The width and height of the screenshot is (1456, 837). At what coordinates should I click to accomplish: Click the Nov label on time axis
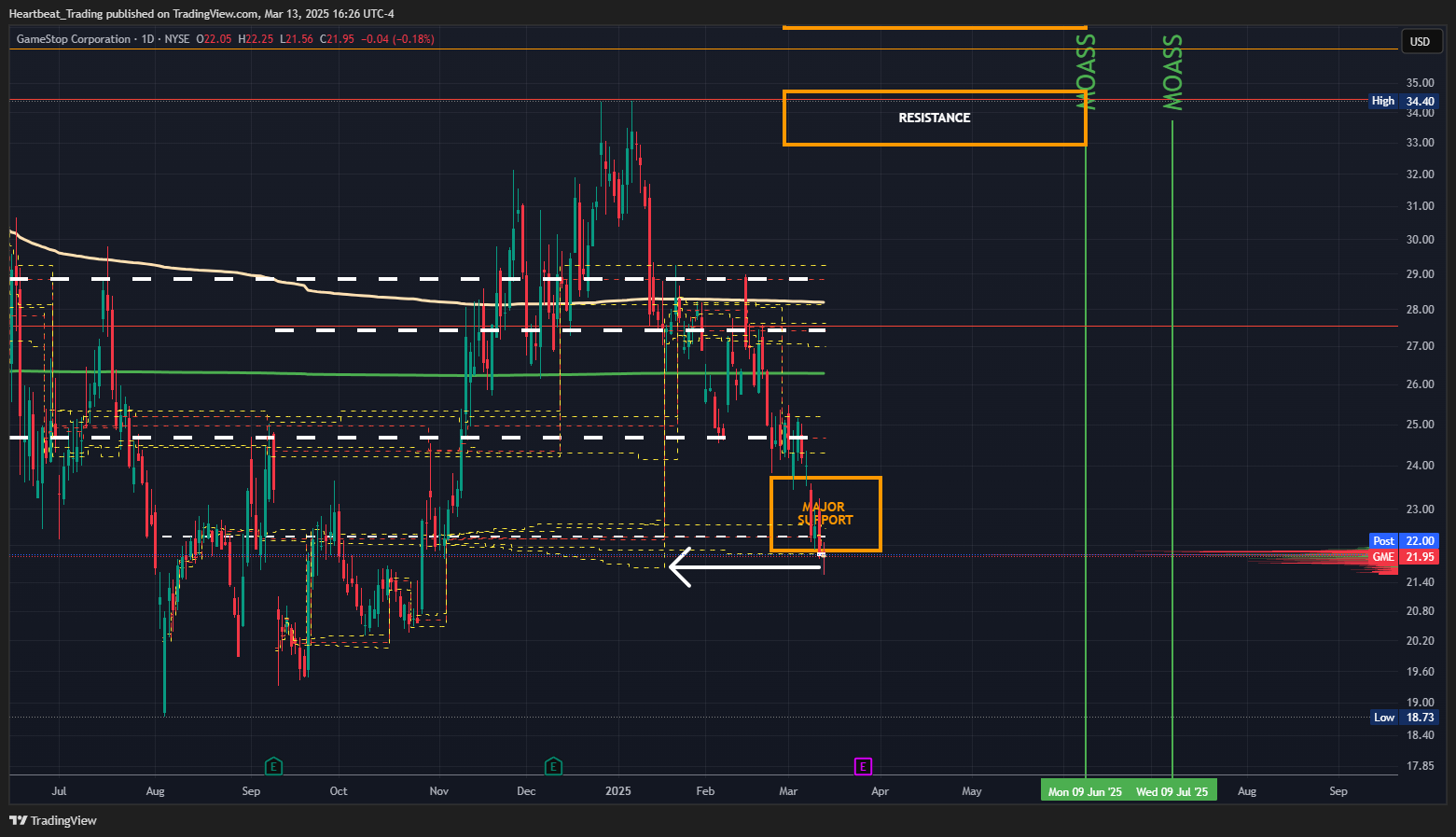(x=439, y=791)
